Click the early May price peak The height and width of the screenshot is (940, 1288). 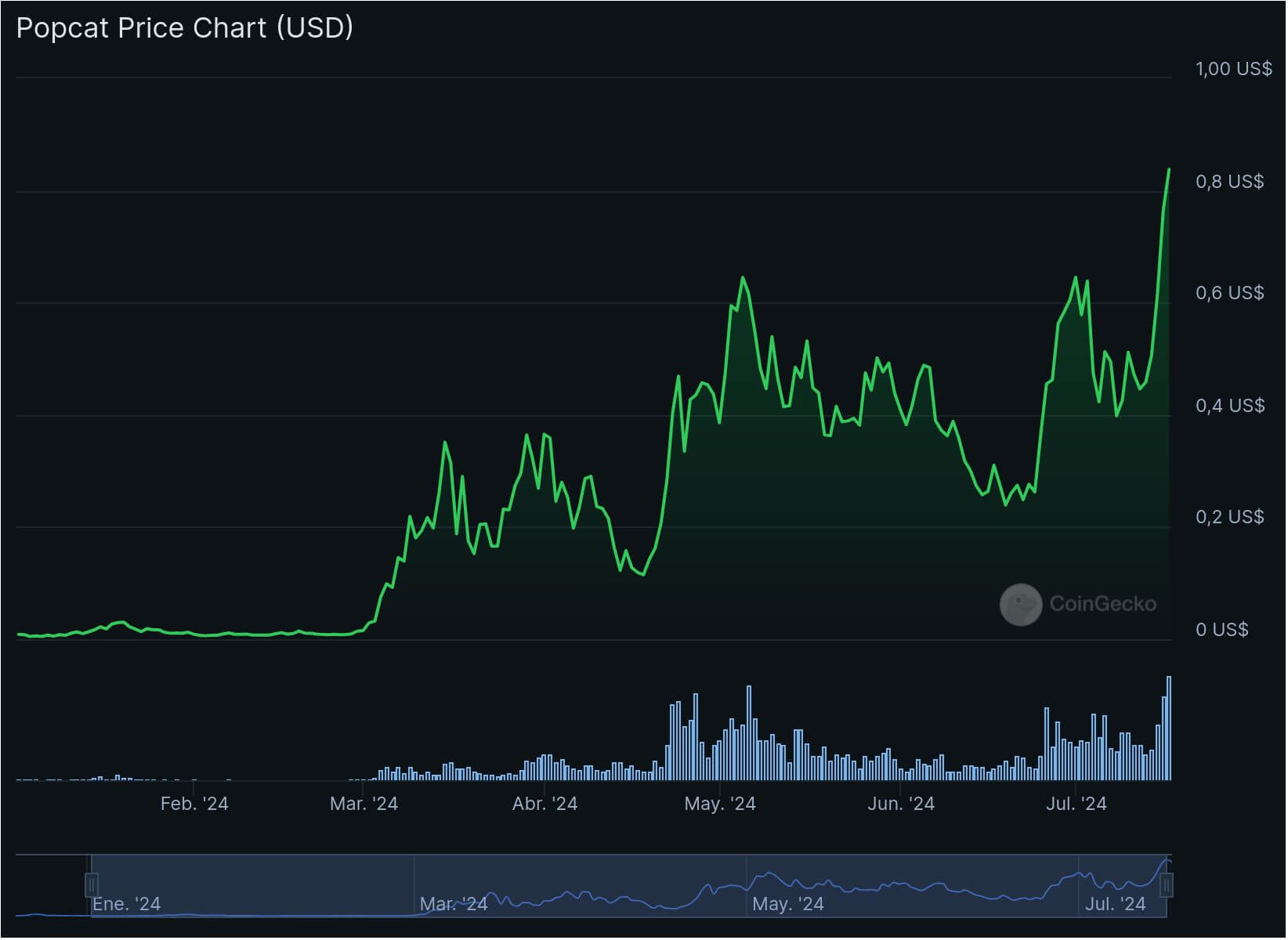click(x=743, y=278)
